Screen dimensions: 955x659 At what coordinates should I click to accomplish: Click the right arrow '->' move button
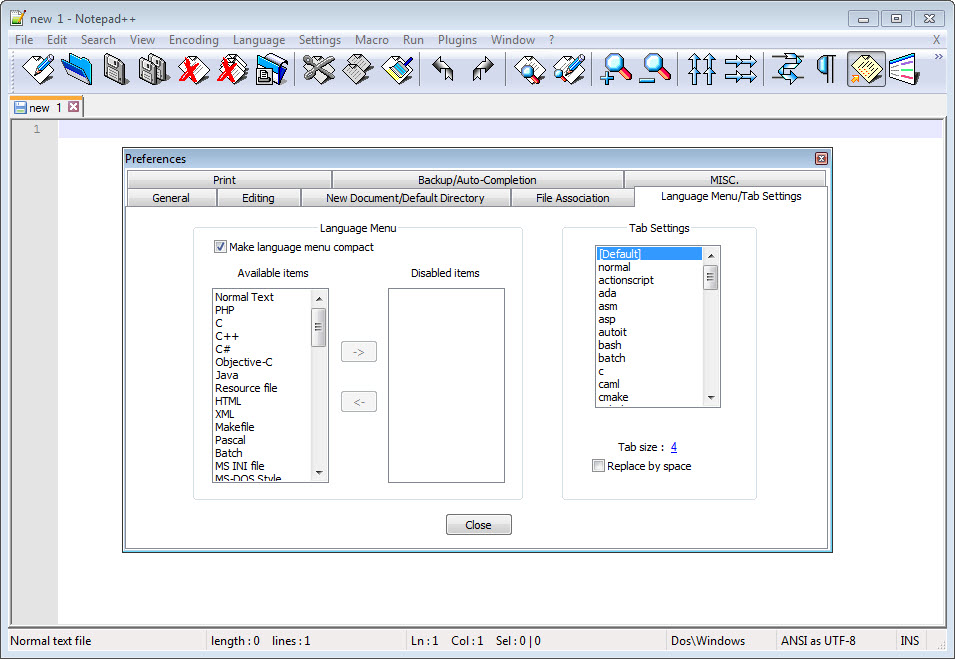[359, 352]
